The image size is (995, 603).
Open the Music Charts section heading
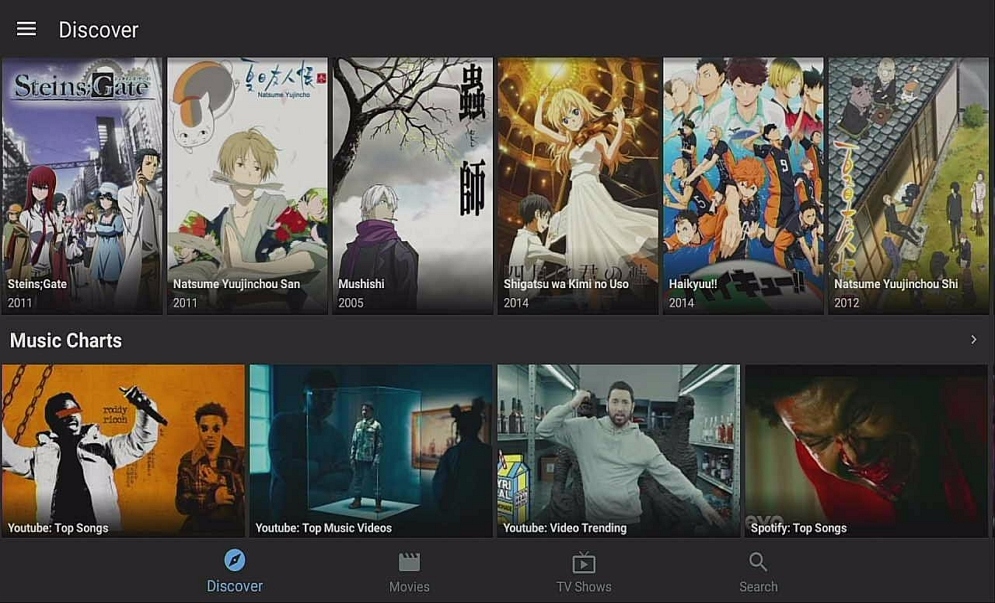point(66,340)
